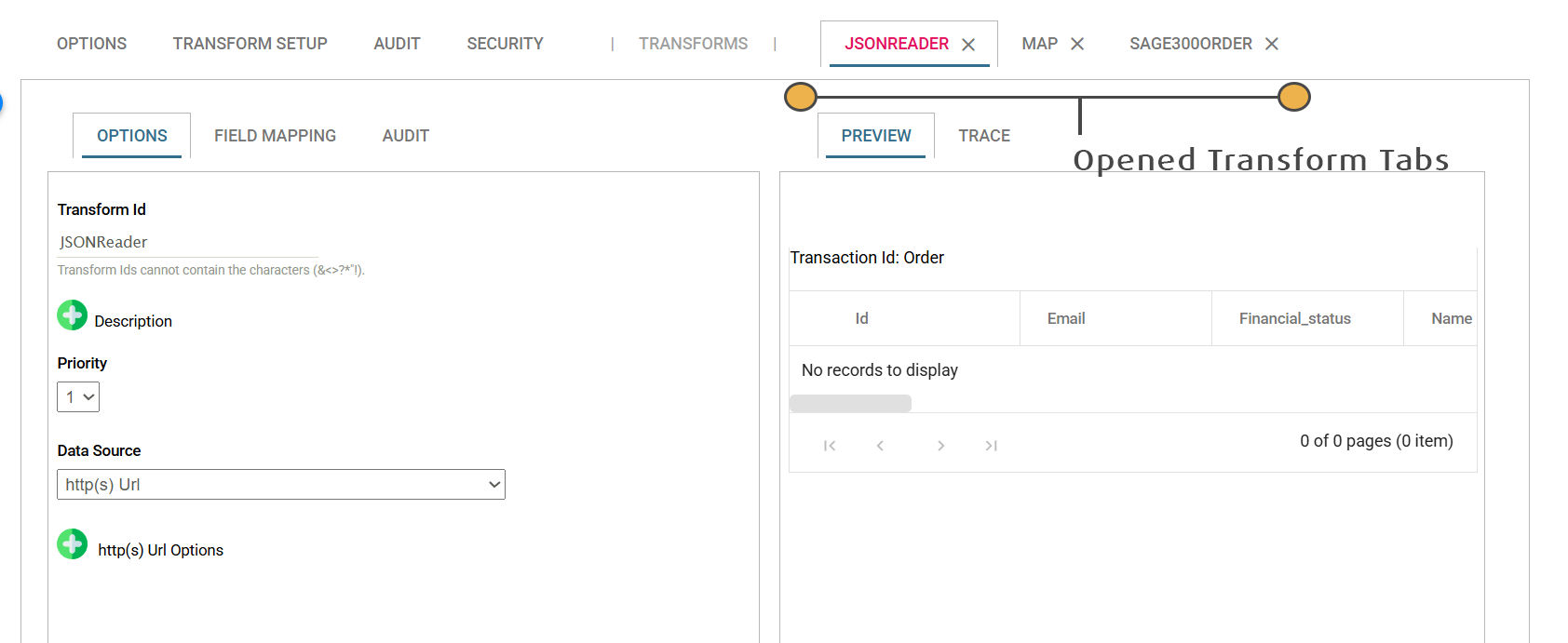The height and width of the screenshot is (643, 1568).
Task: Expand the Description section plus icon
Action: [72, 315]
